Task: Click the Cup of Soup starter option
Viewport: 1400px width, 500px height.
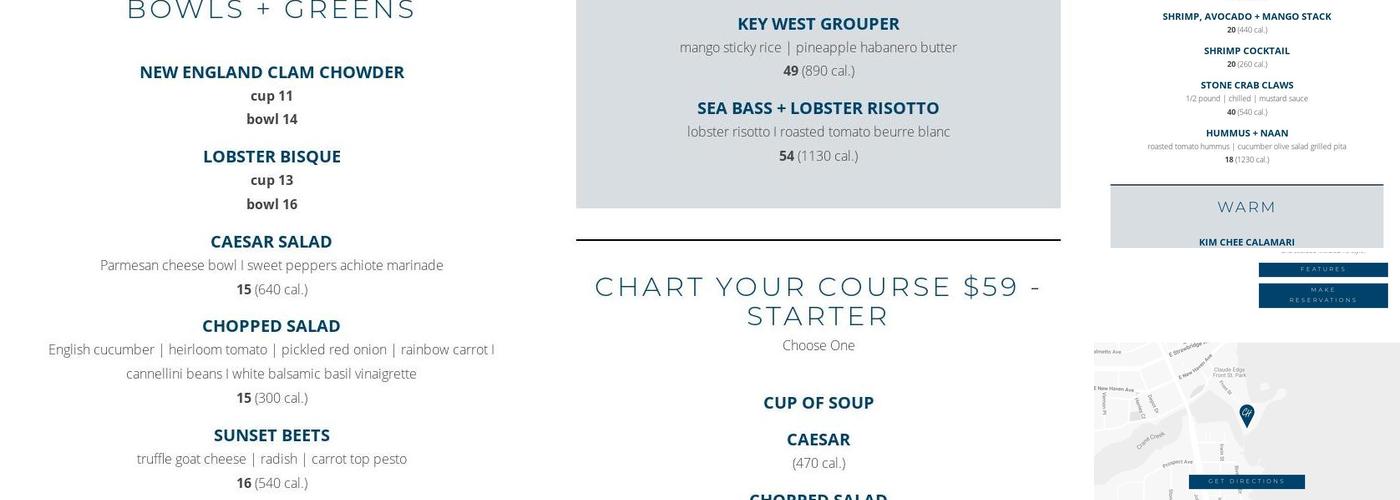Action: pyautogui.click(x=818, y=403)
